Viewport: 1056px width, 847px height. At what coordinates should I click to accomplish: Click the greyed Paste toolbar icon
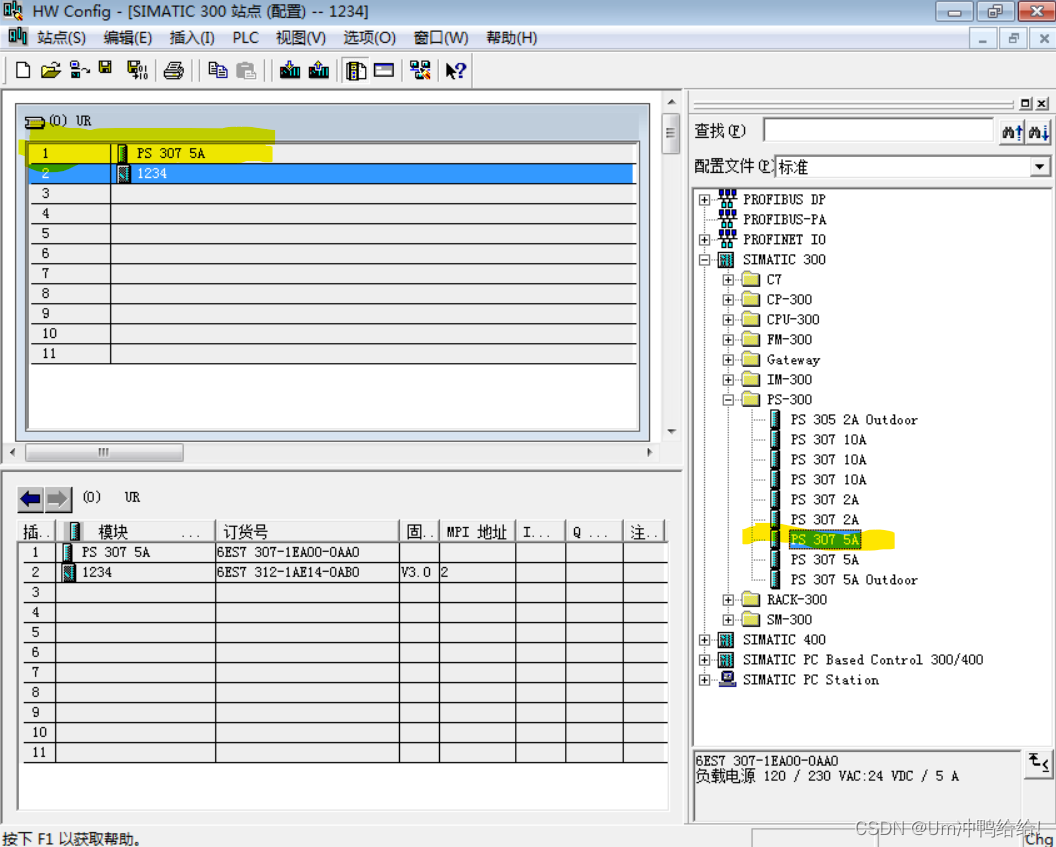click(246, 70)
